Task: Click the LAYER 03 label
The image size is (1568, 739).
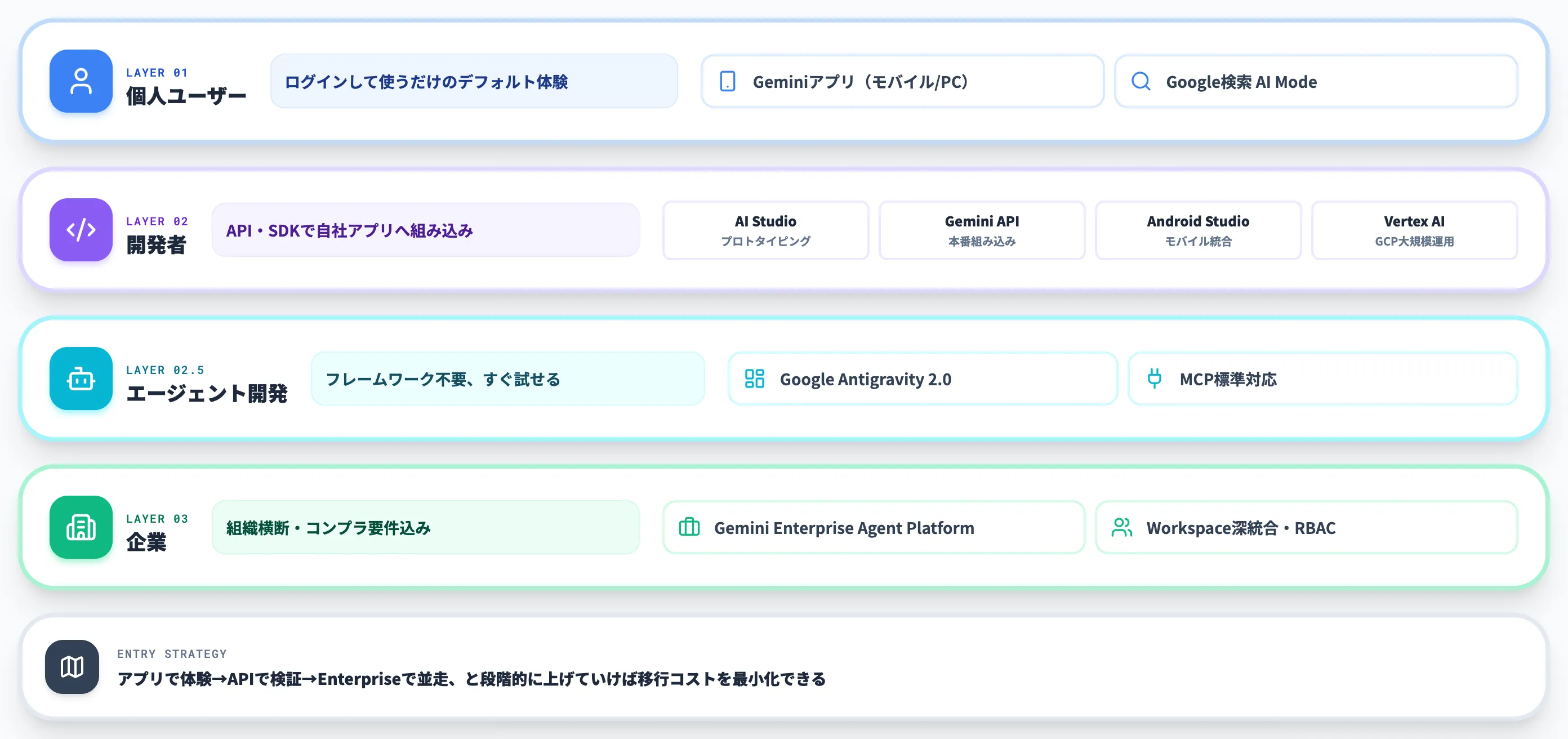Action: click(x=157, y=519)
